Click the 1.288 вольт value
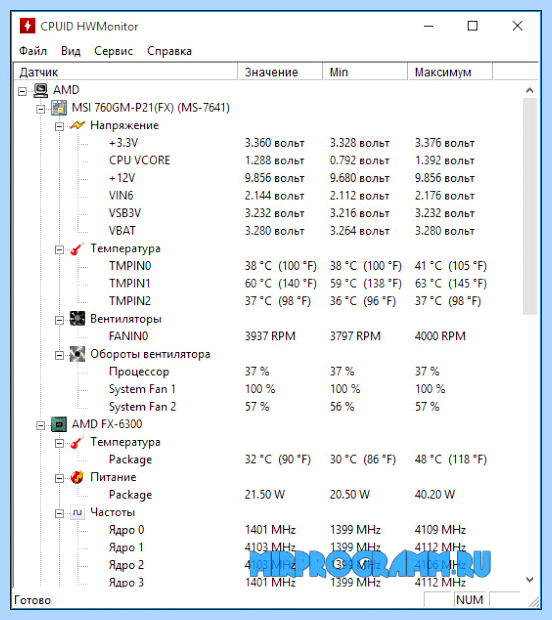552x620 pixels. [x=274, y=161]
